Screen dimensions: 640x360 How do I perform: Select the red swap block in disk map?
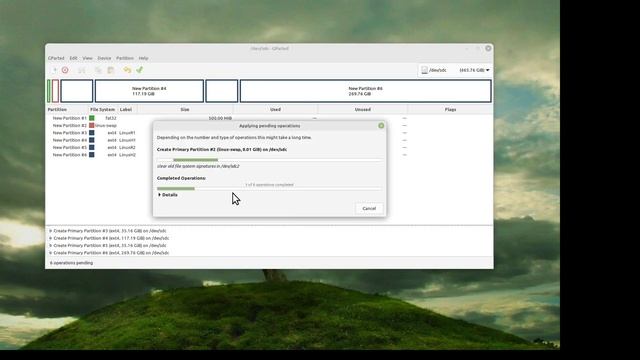click(56, 91)
